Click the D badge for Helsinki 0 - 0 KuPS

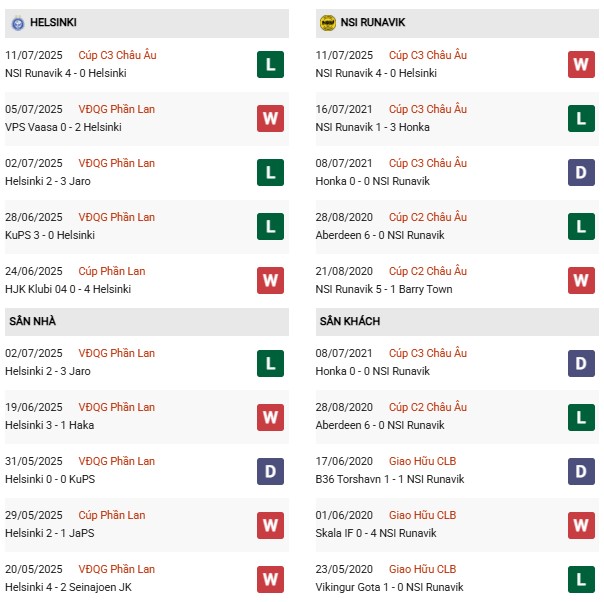270,471
